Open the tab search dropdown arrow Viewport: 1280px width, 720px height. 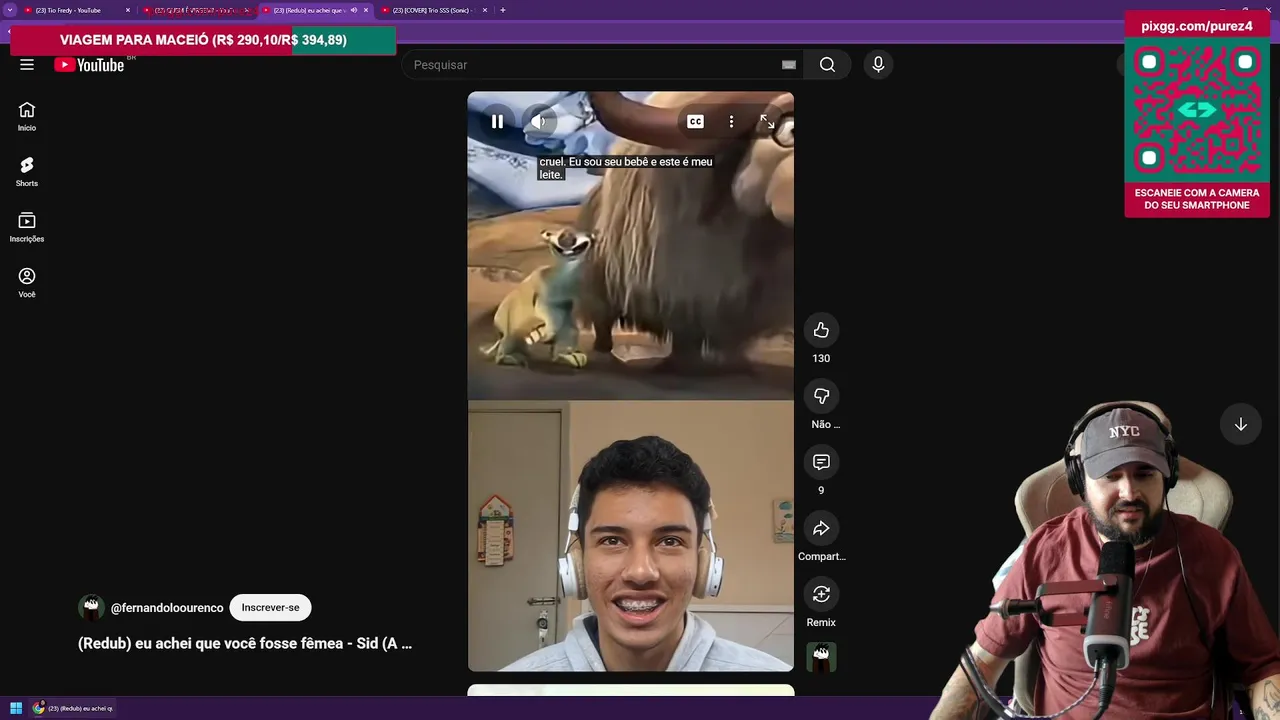click(x=10, y=10)
